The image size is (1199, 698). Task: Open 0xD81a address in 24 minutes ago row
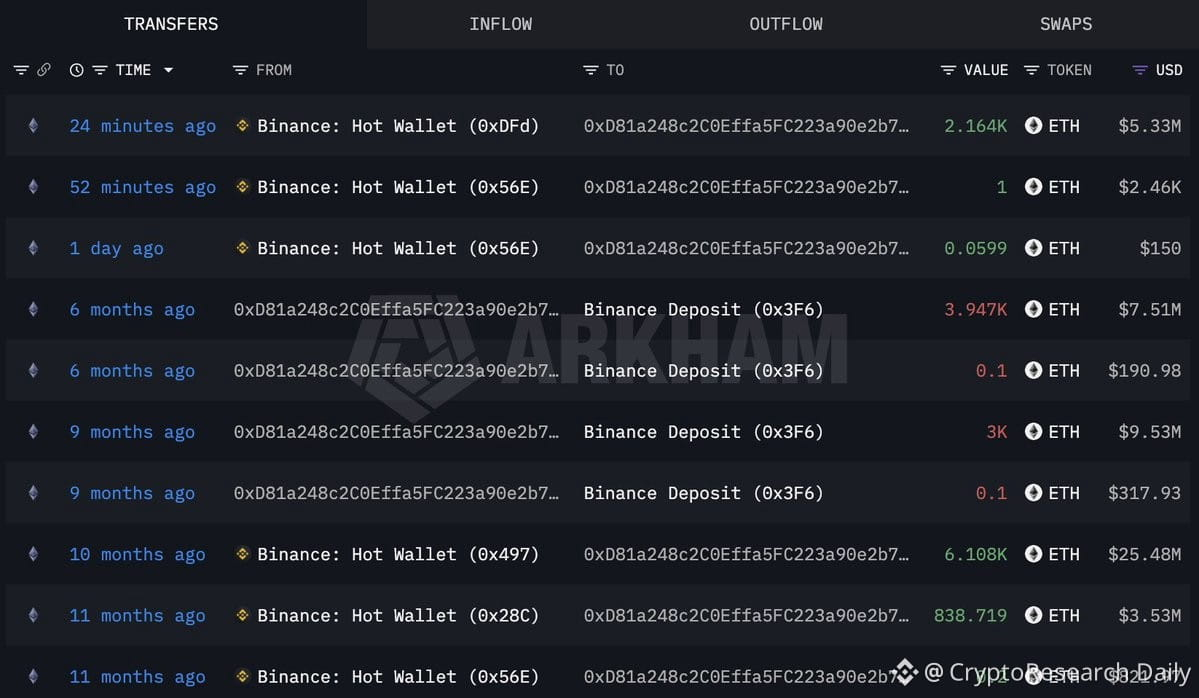pos(746,126)
